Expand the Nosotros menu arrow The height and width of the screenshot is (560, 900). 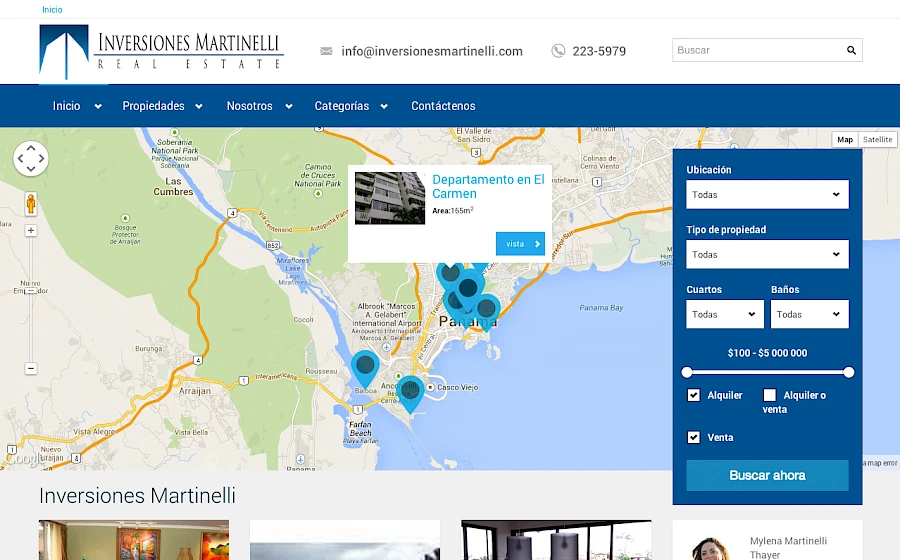(289, 106)
